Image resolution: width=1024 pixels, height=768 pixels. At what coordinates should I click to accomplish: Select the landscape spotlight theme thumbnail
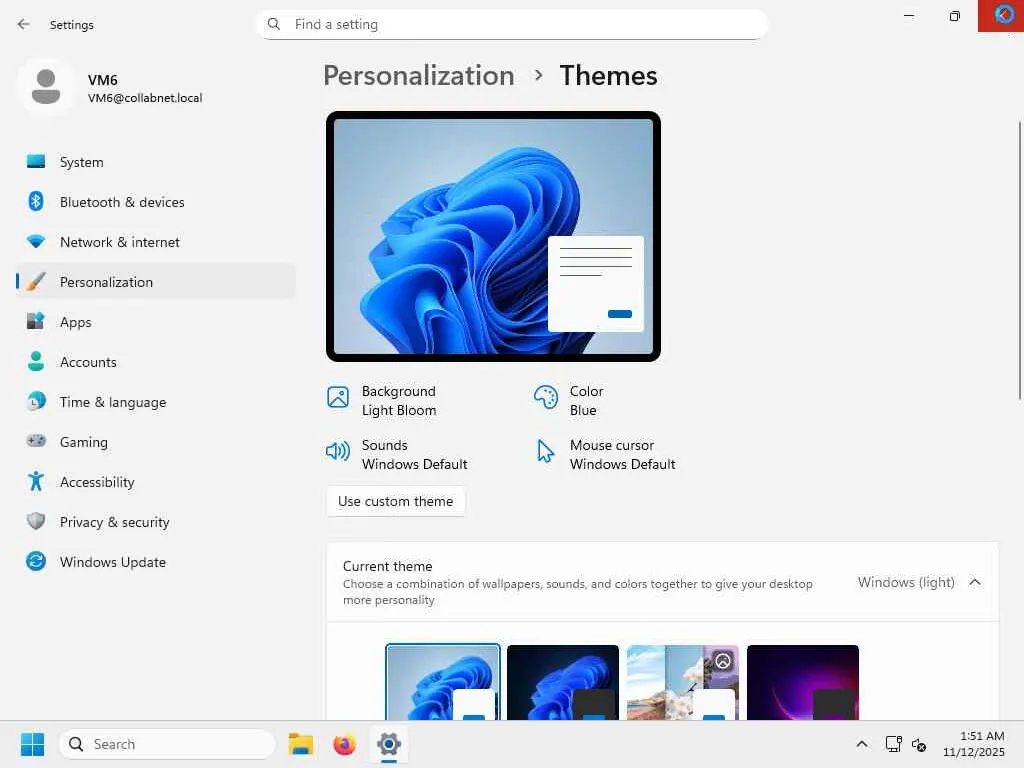pos(682,682)
